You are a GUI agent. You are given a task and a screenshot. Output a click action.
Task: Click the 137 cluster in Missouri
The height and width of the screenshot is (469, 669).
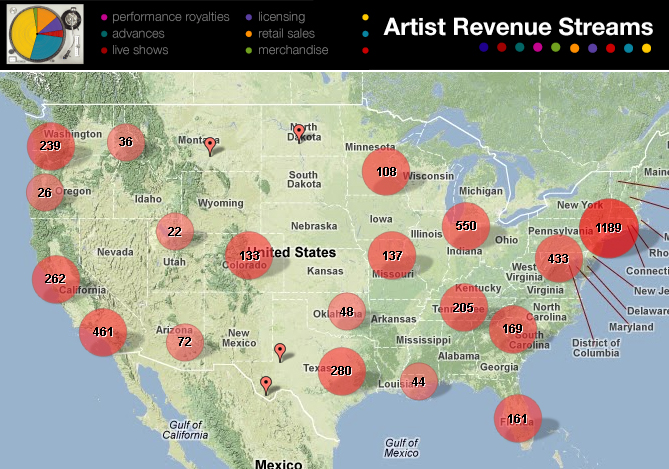tap(392, 255)
